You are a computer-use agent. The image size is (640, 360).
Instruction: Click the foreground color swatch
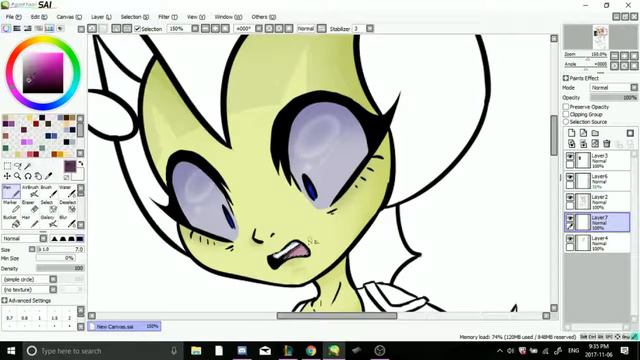[x=70, y=166]
